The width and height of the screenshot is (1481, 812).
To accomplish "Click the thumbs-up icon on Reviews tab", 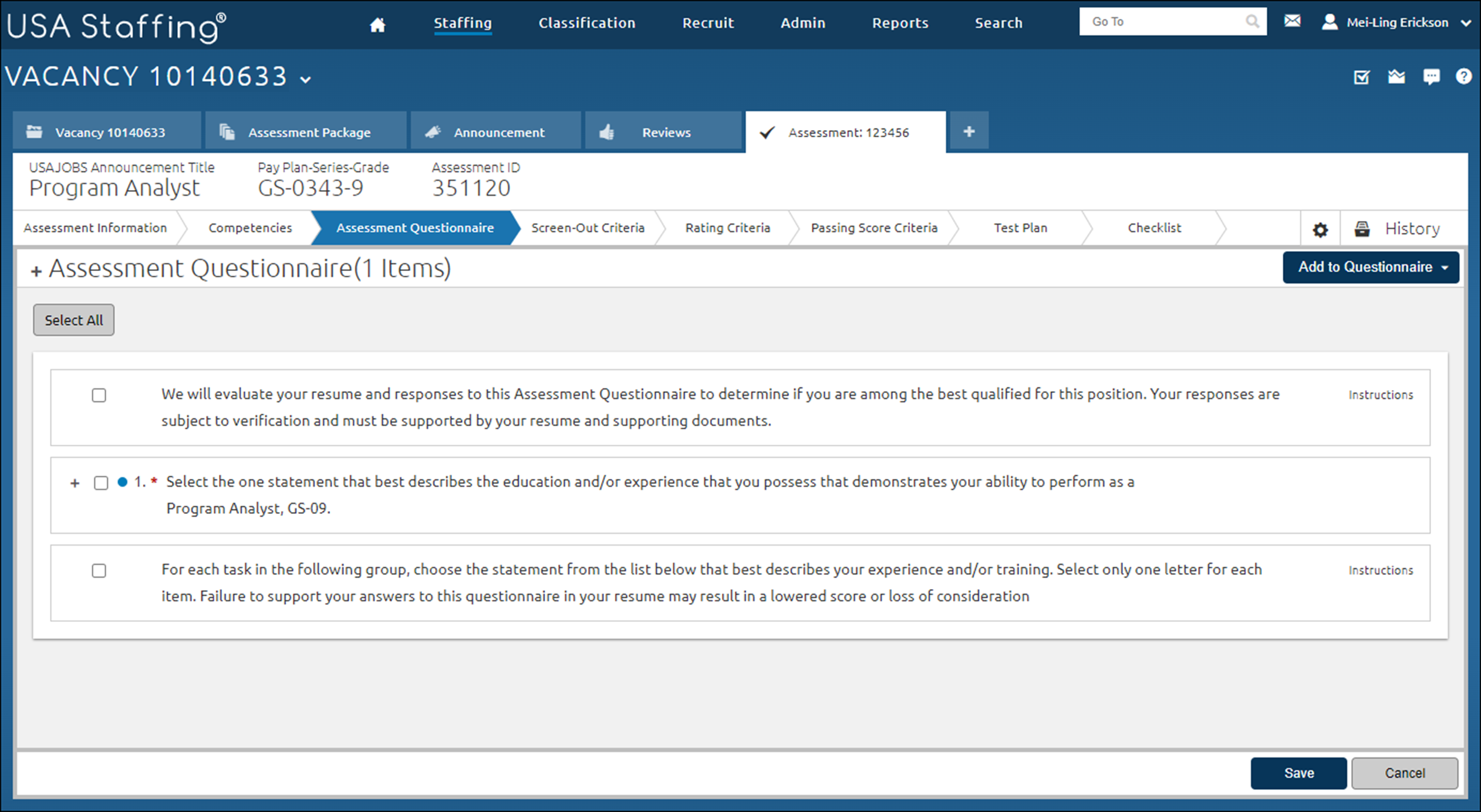I will coord(607,132).
